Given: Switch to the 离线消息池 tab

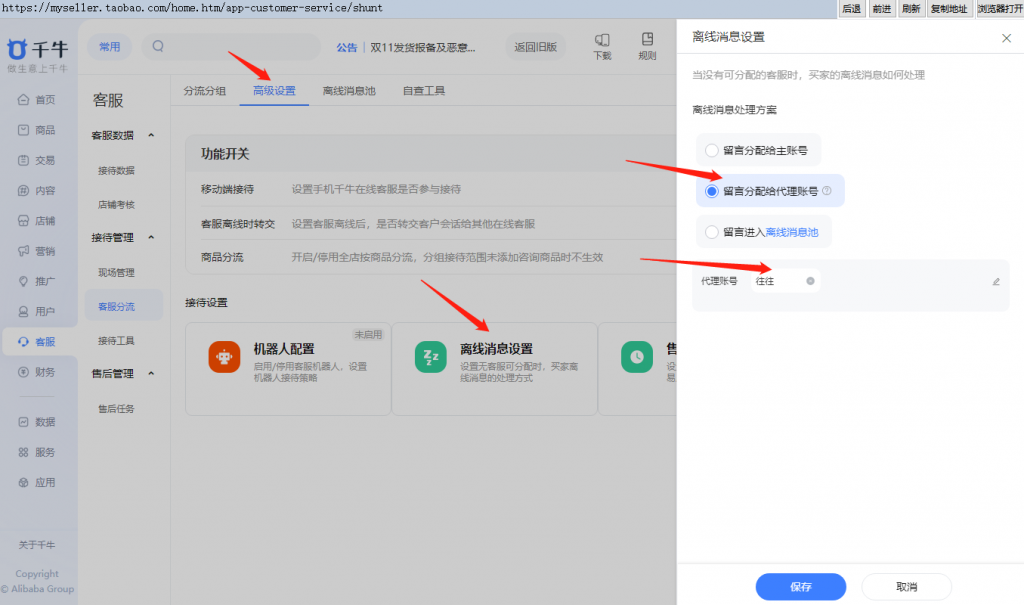Looking at the screenshot, I should tap(349, 91).
